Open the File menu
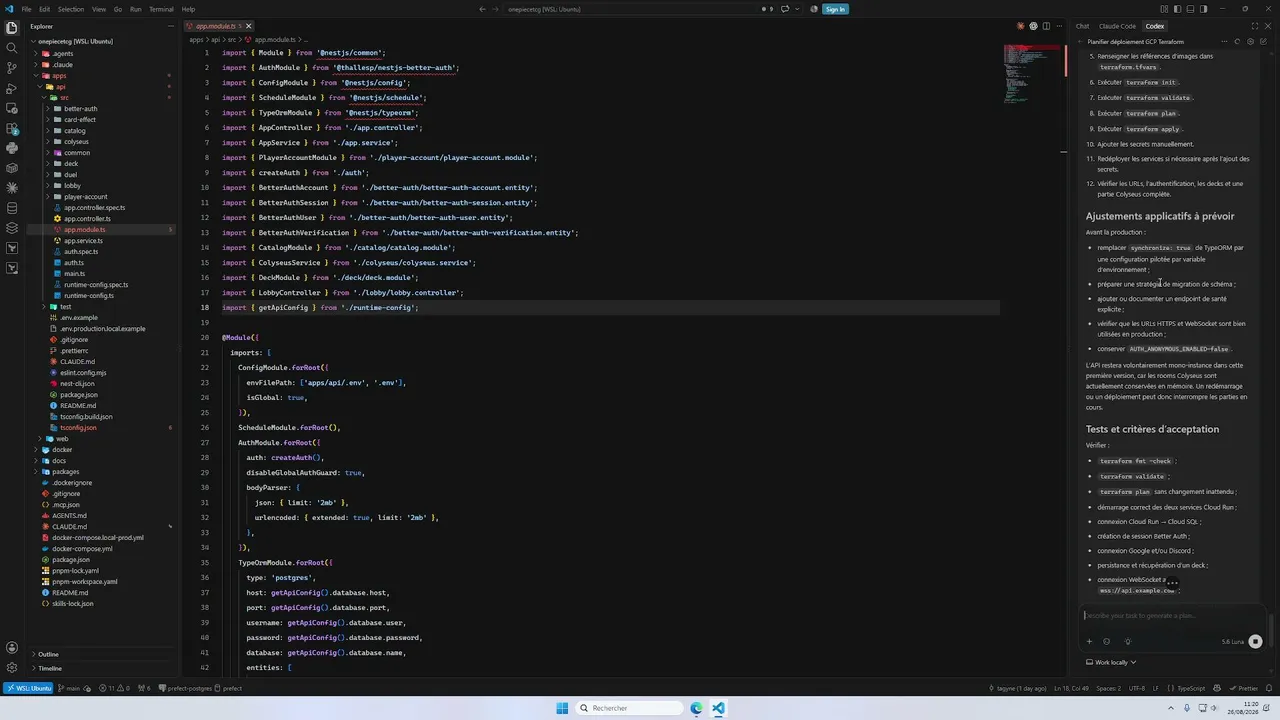 [26, 9]
